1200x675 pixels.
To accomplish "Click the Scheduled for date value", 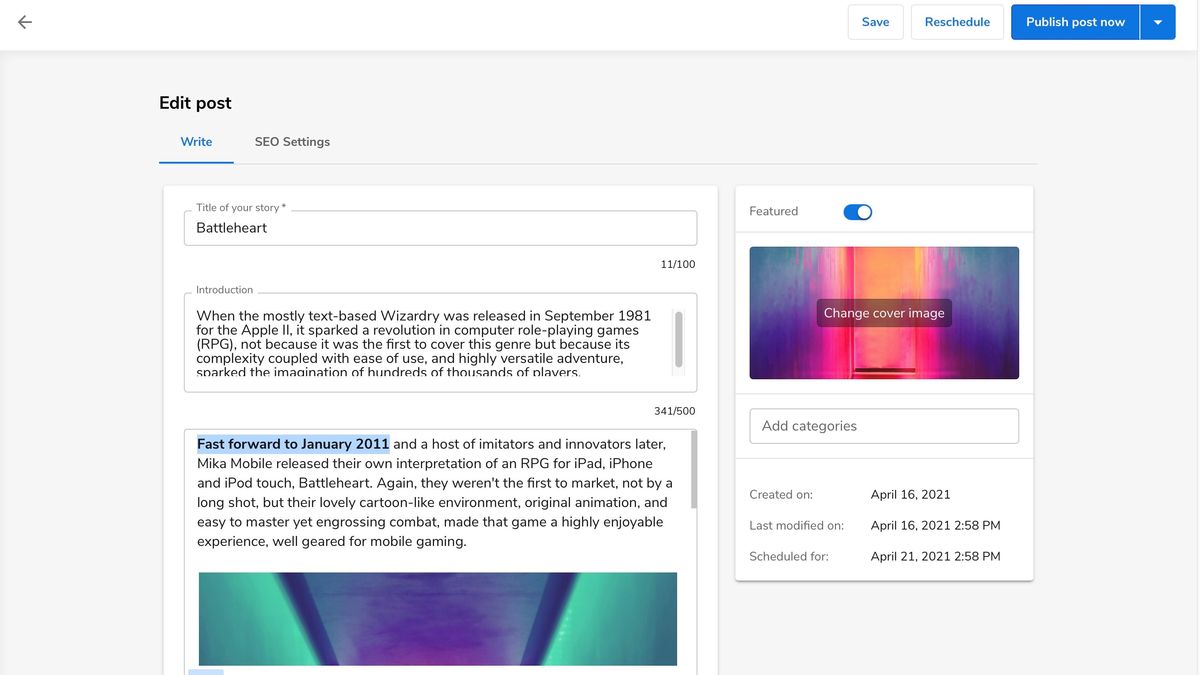I will pos(935,556).
